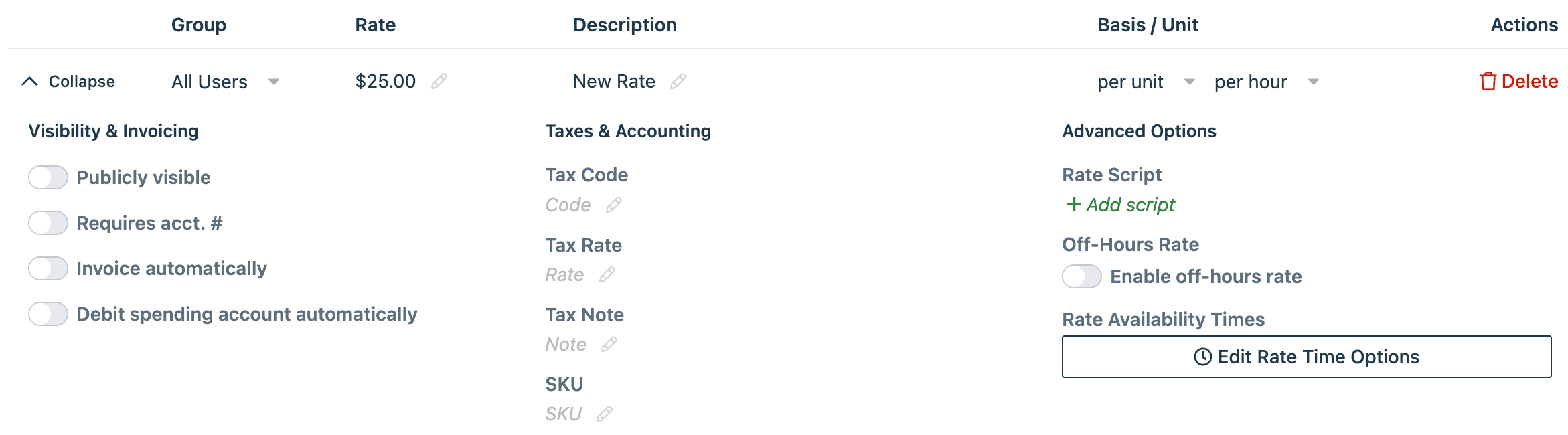Edit the $25.00 rate value pencil icon
The image size is (1568, 435).
point(441,82)
